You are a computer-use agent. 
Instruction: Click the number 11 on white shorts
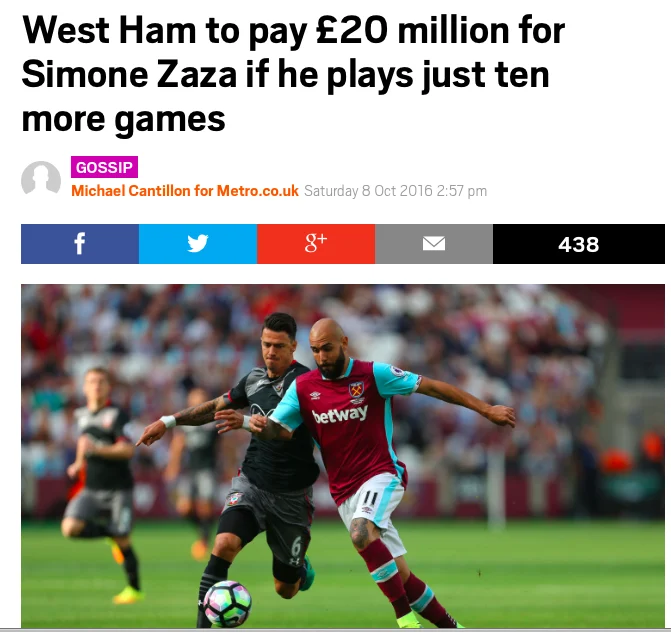coord(370,498)
